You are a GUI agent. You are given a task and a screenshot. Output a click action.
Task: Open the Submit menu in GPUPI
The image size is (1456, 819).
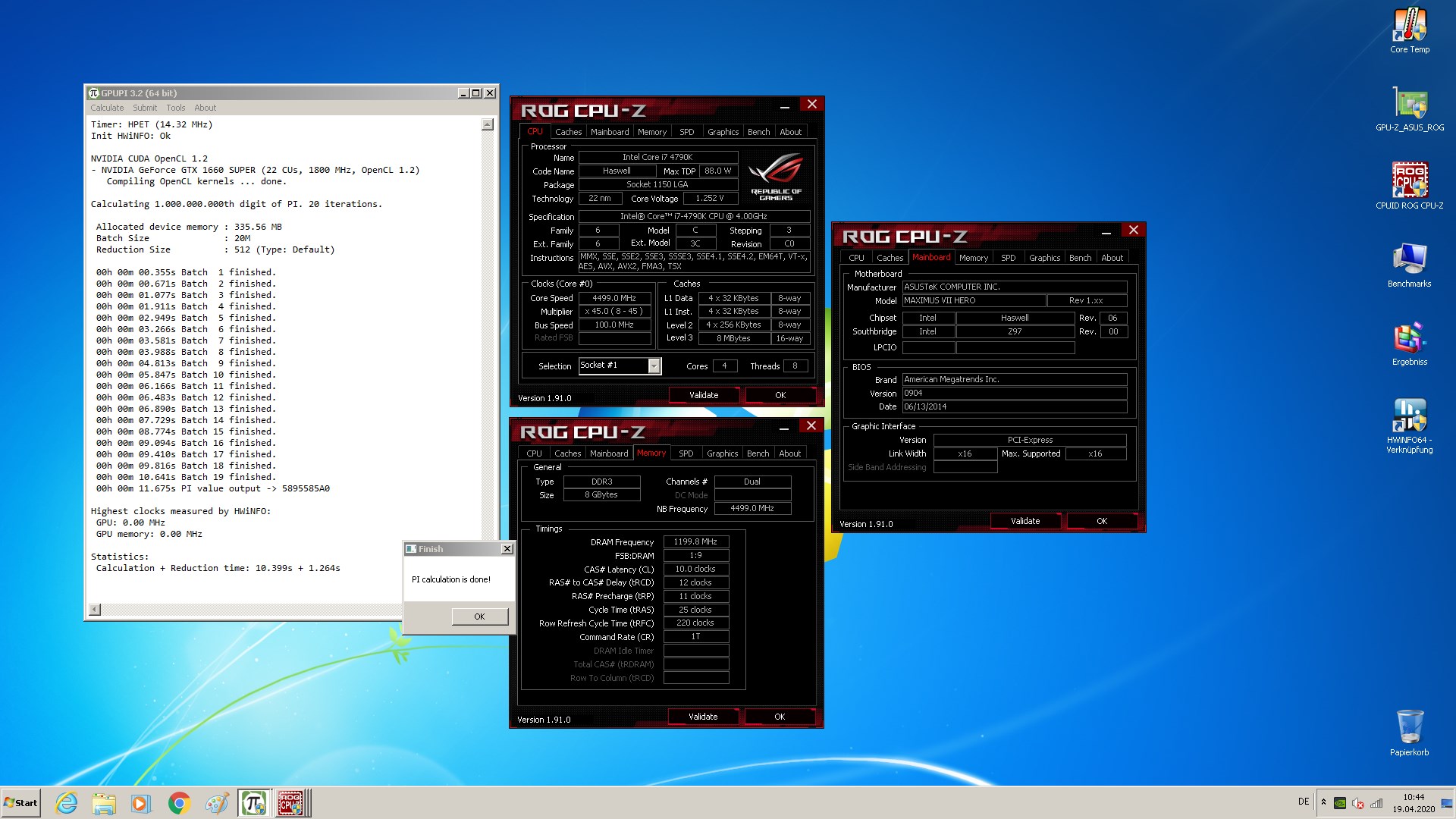coord(145,108)
